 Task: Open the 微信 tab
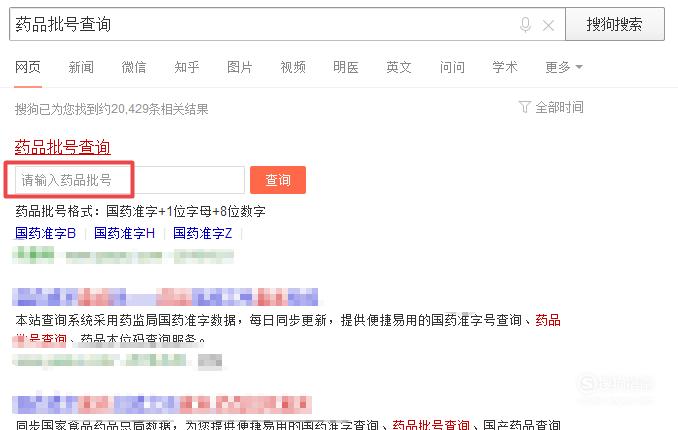tap(134, 67)
